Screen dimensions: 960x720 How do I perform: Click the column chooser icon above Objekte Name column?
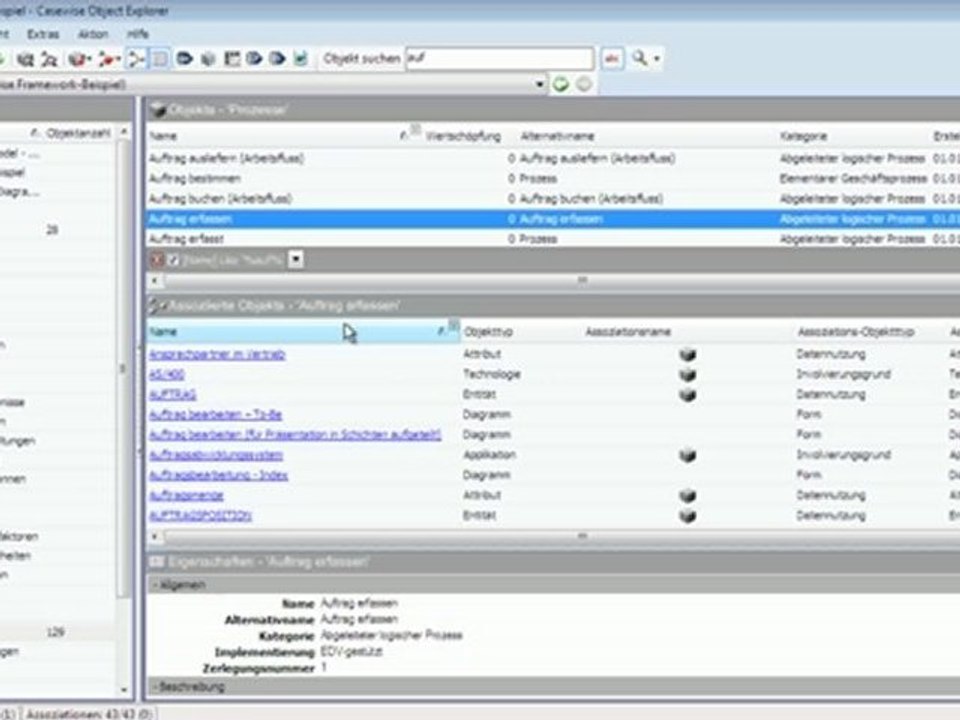click(415, 129)
